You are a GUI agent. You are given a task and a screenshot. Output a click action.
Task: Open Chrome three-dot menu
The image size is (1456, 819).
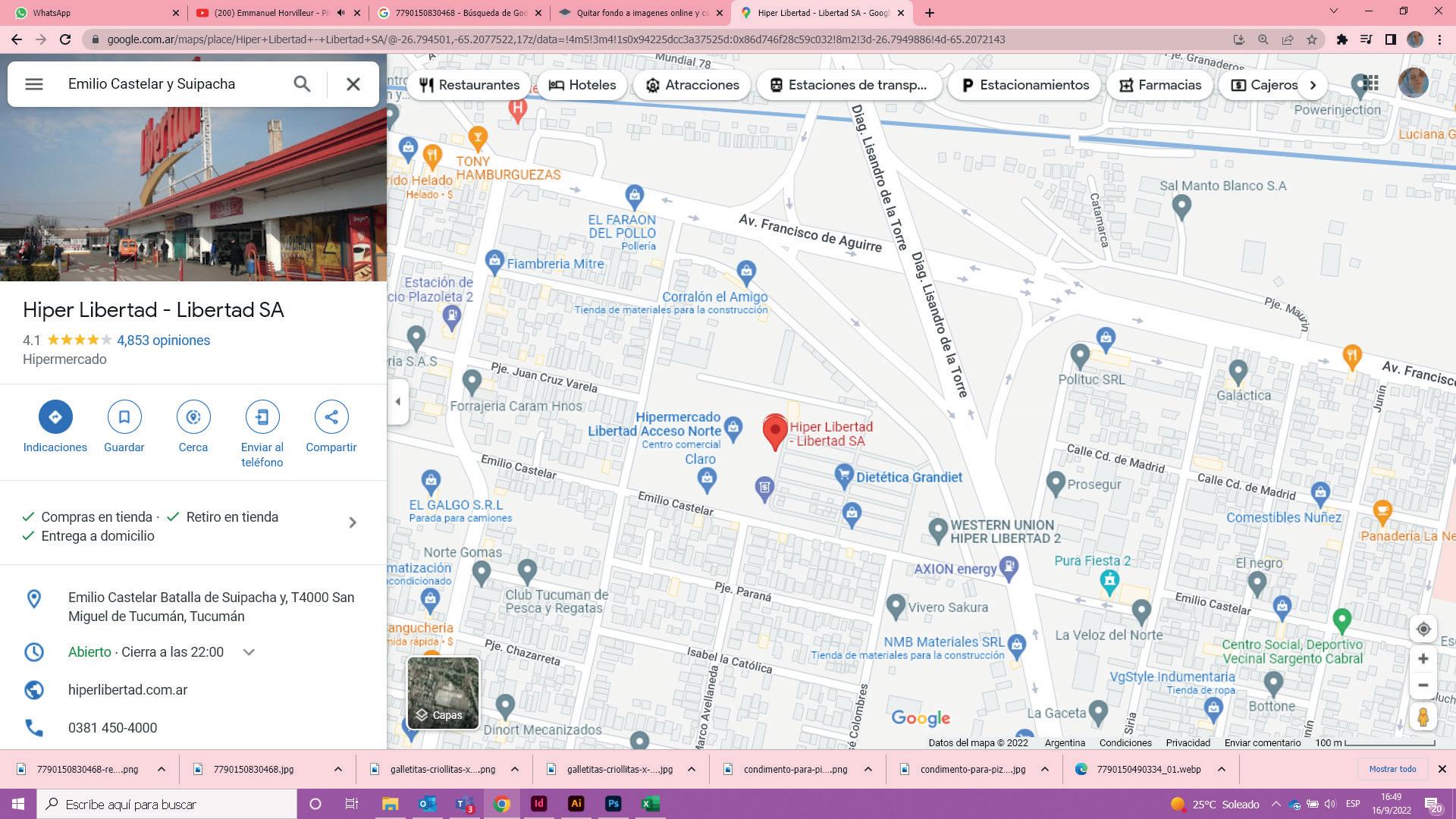click(x=1439, y=39)
